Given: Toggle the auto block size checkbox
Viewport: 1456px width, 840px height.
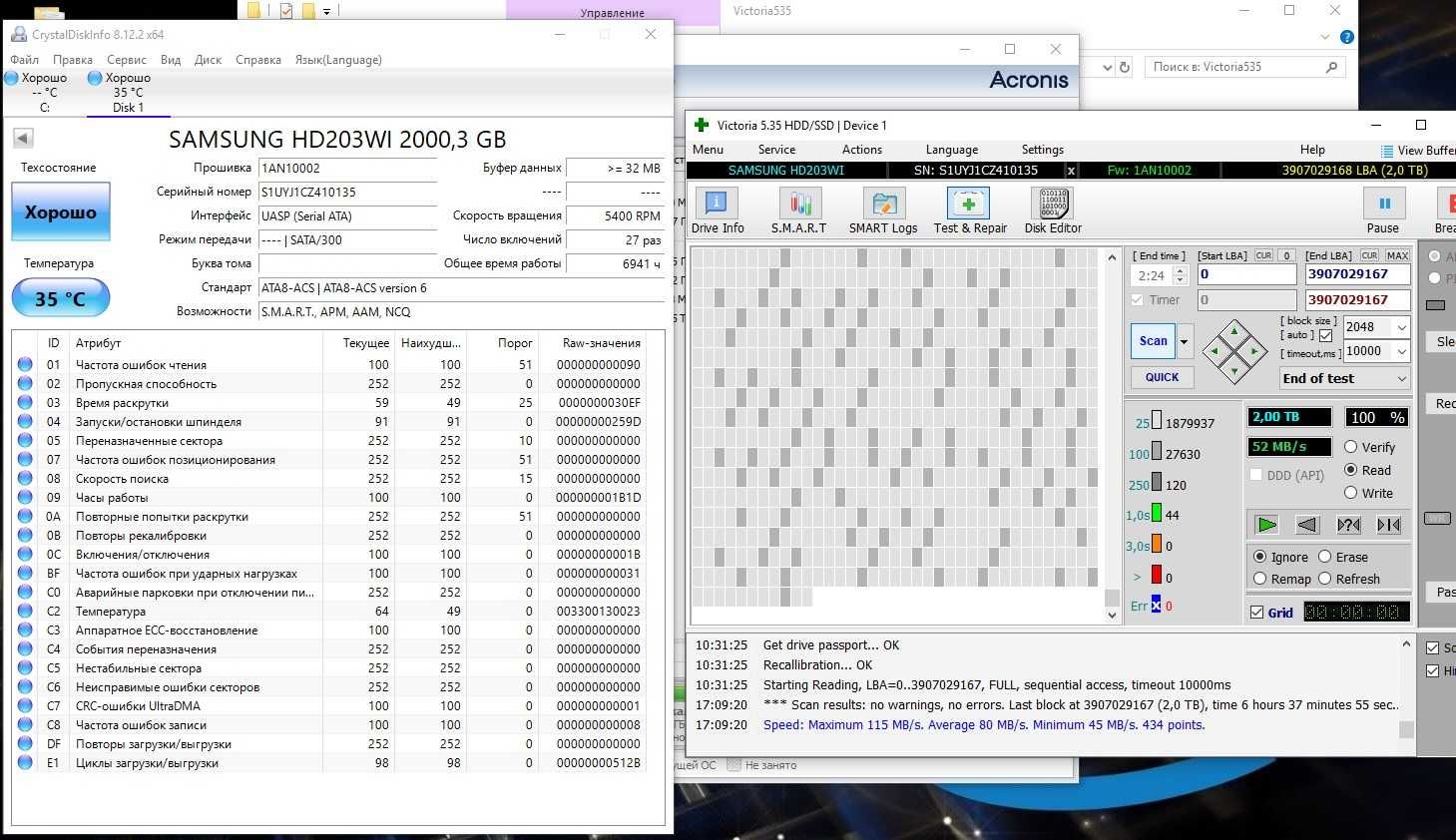Looking at the screenshot, I should [x=1325, y=336].
